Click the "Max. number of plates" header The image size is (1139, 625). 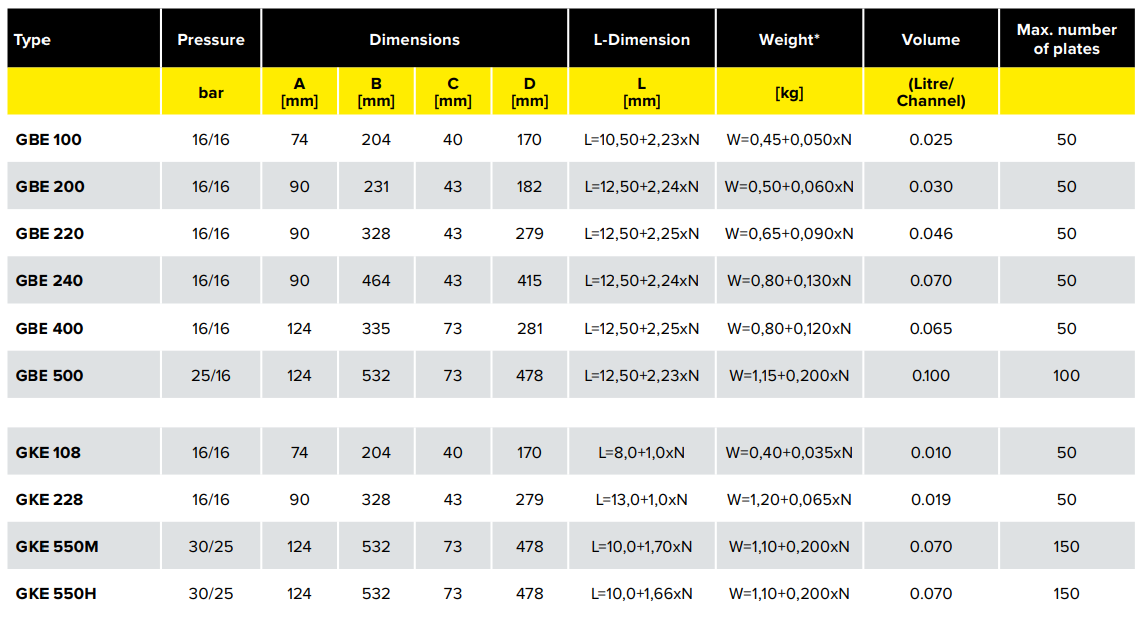(x=1066, y=39)
